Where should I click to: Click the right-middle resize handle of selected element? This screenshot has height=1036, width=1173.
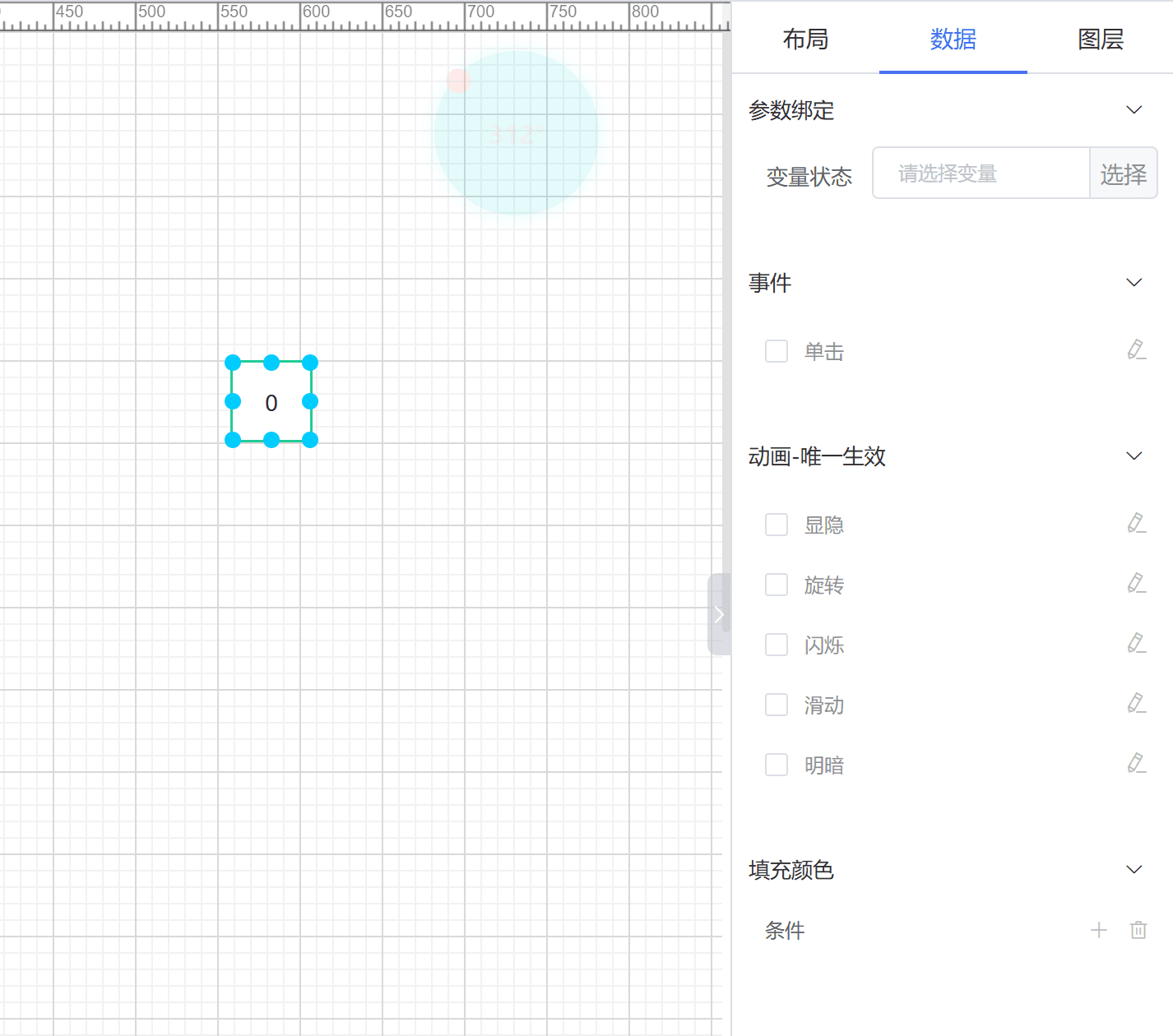(x=310, y=401)
